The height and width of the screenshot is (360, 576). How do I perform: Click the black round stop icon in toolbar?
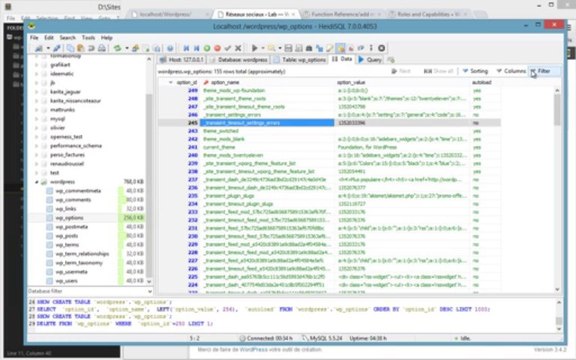tap(382, 48)
